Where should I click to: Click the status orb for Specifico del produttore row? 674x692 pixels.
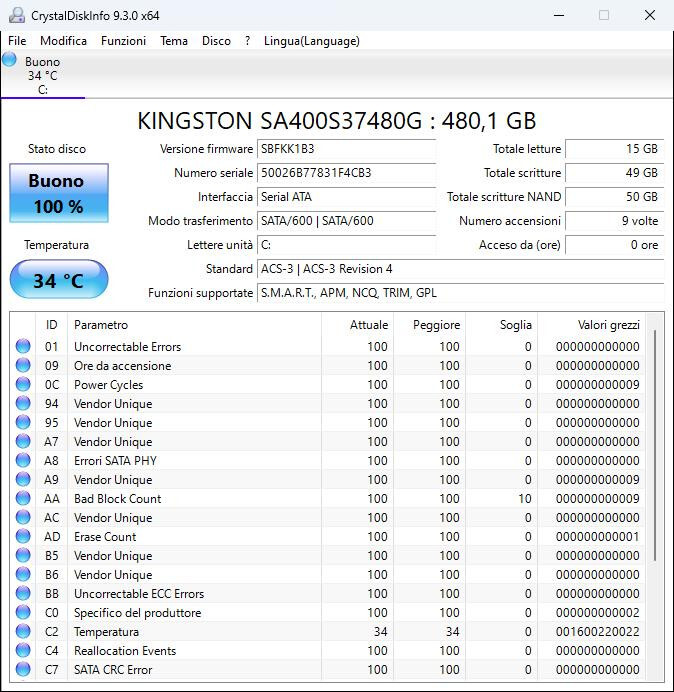tap(23, 612)
